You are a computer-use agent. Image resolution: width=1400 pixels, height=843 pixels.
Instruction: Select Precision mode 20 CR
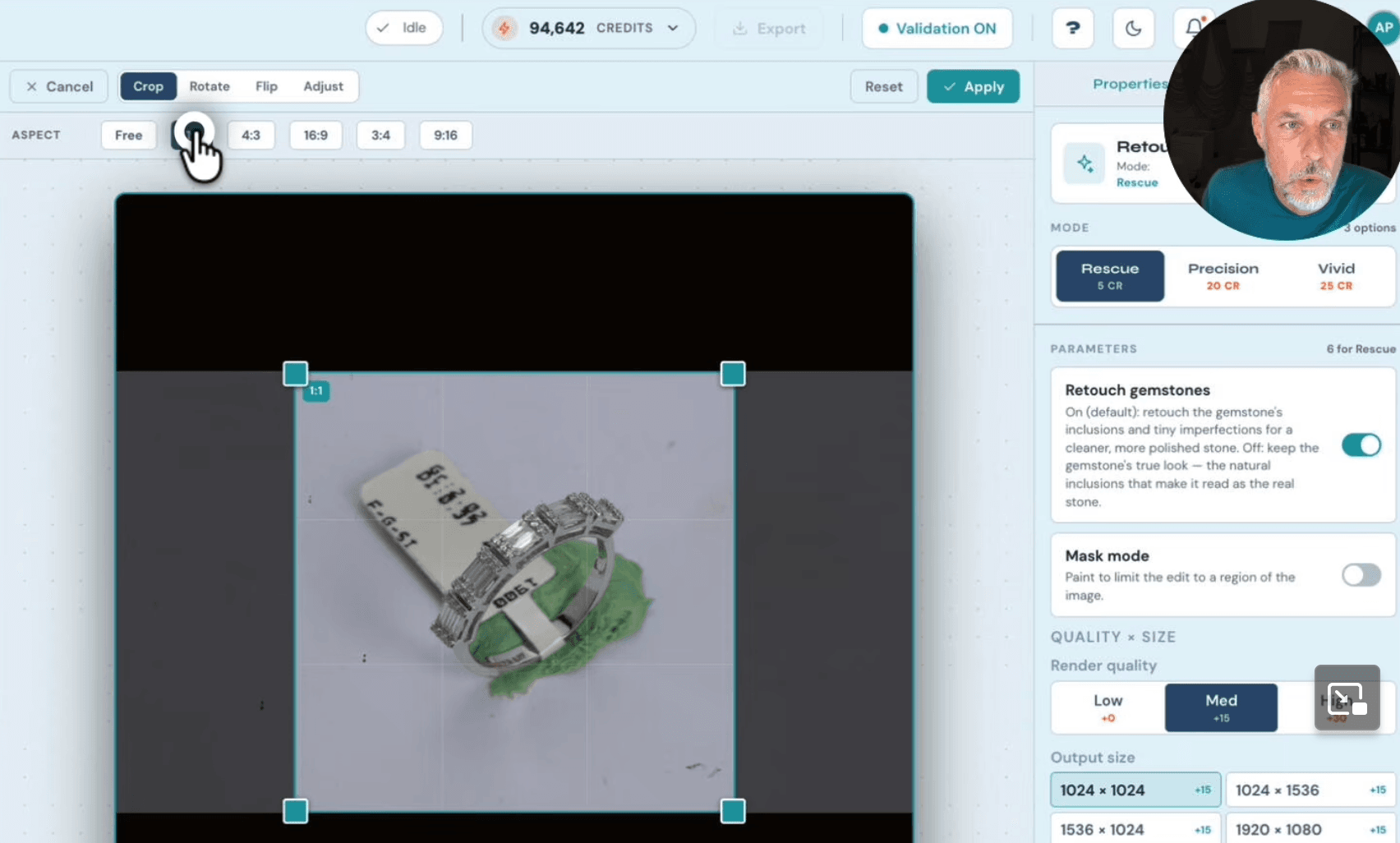[x=1223, y=276]
